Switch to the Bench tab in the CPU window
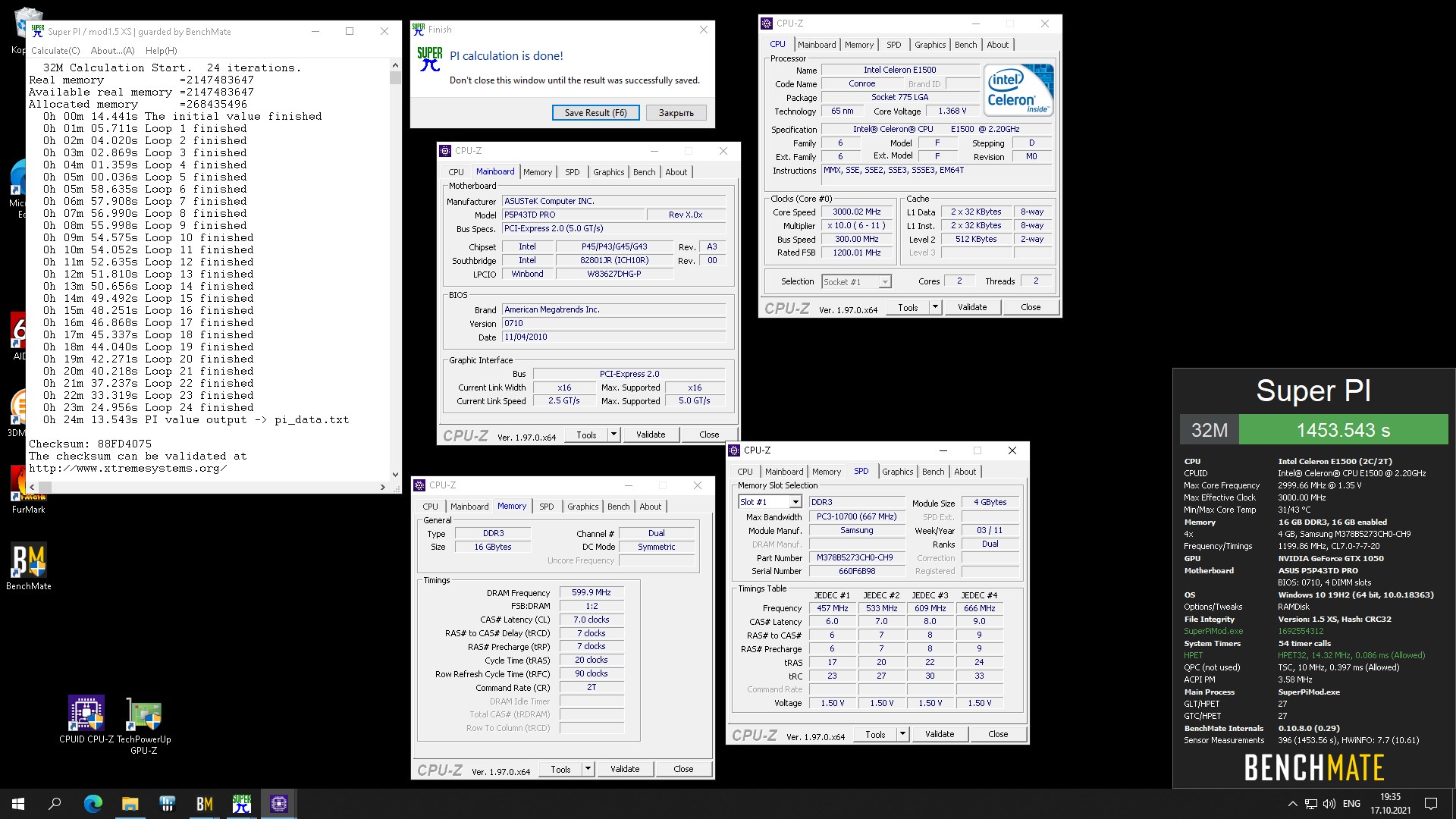The width and height of the screenshot is (1456, 819). 965,45
